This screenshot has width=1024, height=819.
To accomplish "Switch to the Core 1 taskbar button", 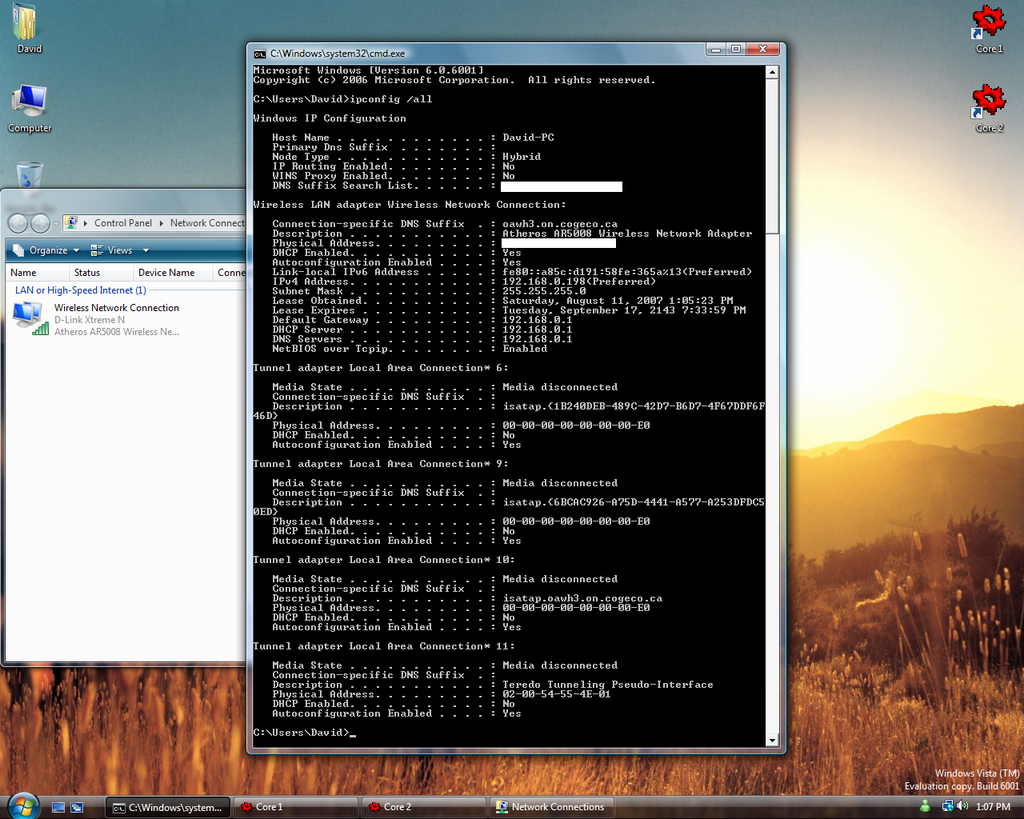I will 297,807.
